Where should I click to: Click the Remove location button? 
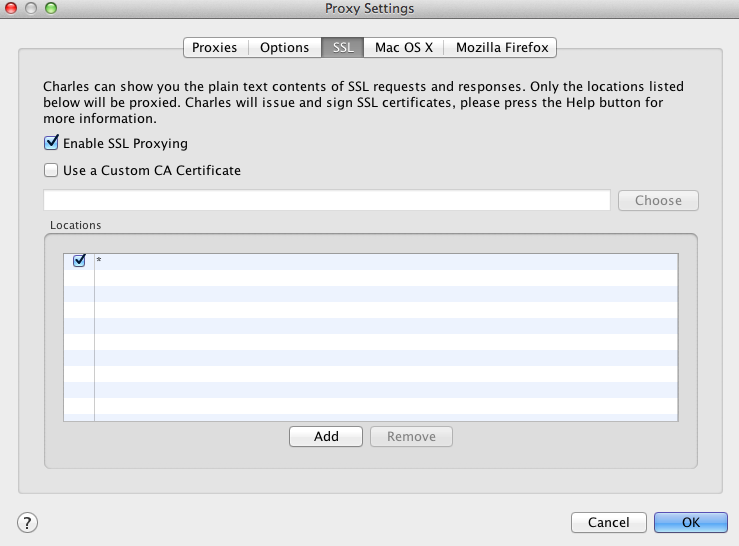(411, 437)
